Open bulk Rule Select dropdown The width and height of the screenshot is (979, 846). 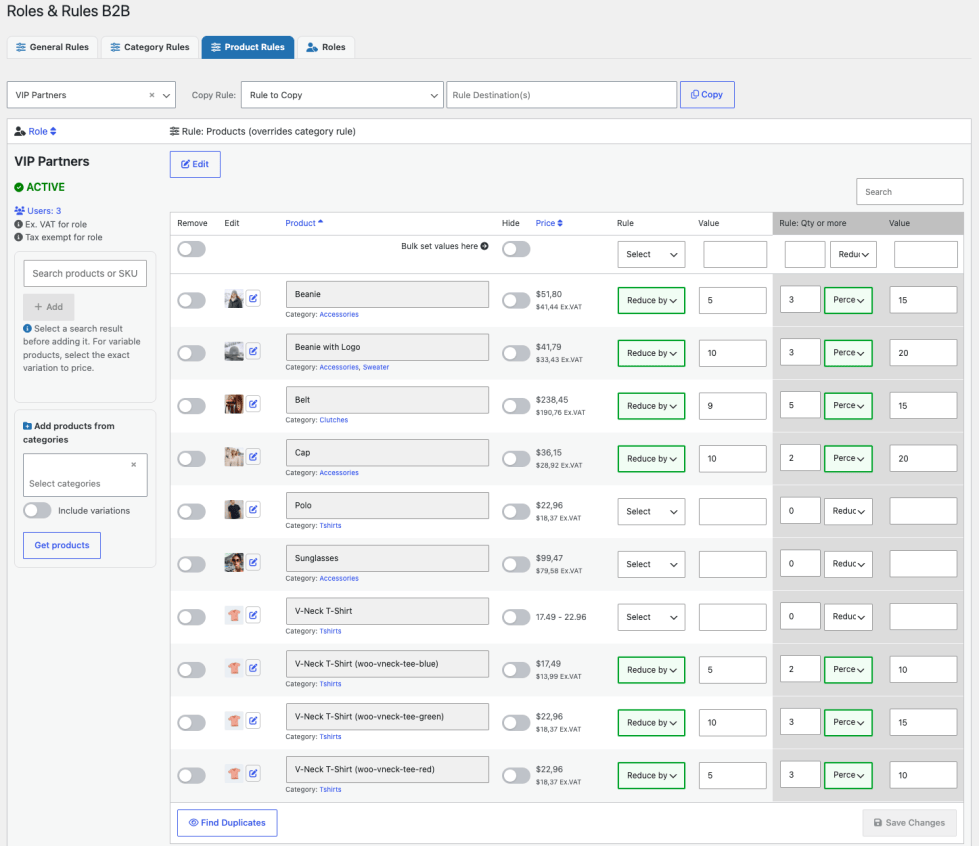pyautogui.click(x=651, y=254)
